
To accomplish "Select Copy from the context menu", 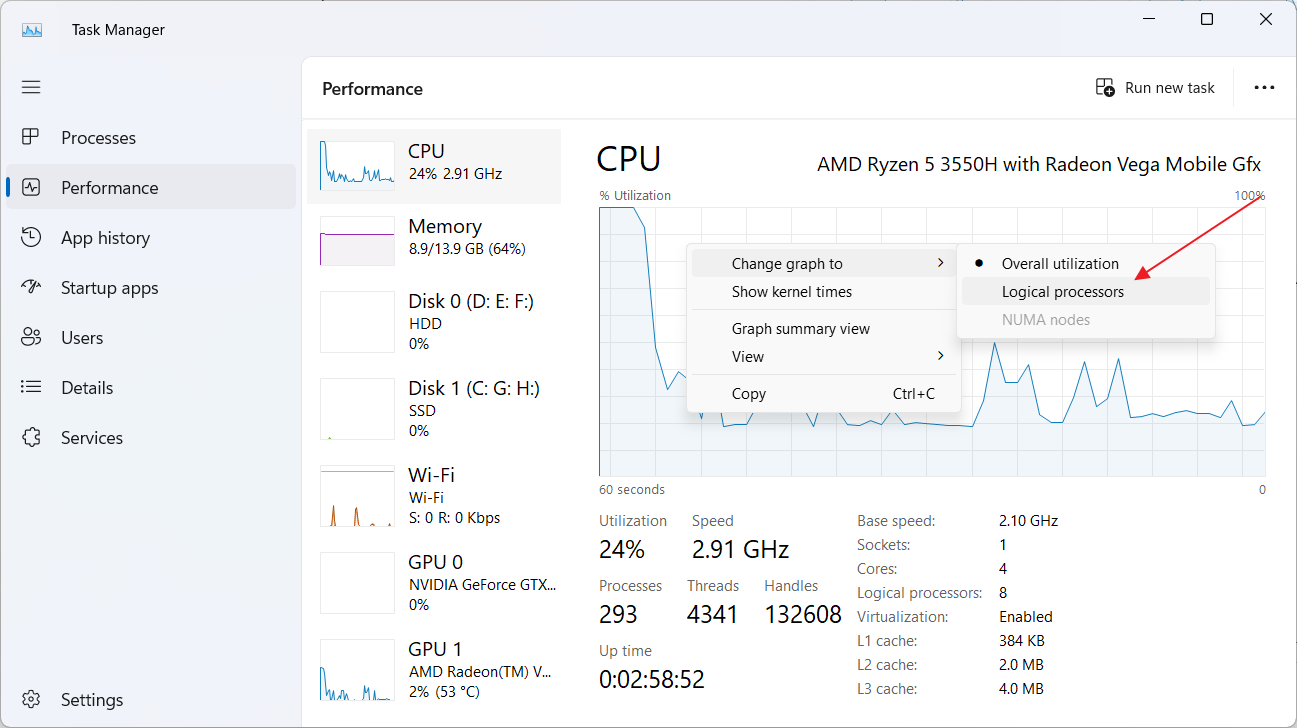I will pyautogui.click(x=748, y=393).
